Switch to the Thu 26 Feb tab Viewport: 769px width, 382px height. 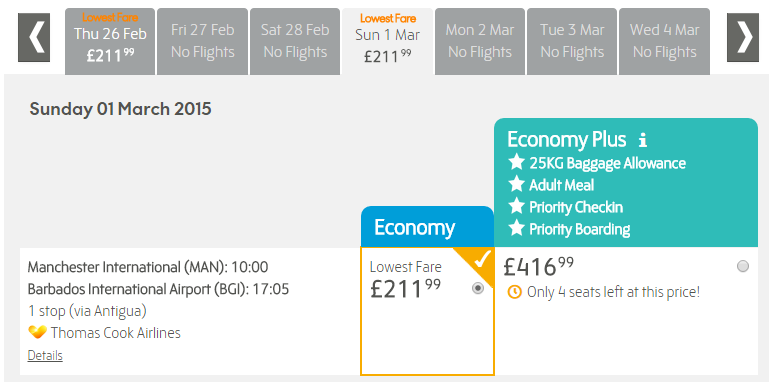pyautogui.click(x=110, y=42)
